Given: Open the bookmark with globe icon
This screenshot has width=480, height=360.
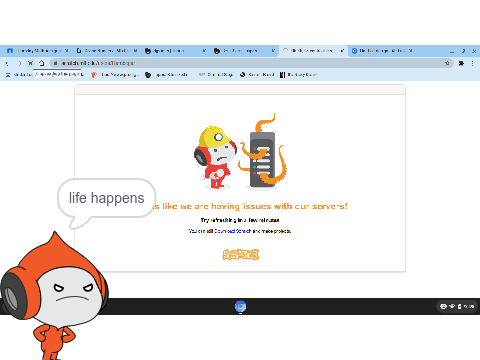Looking at the screenshot, I should point(257,75).
